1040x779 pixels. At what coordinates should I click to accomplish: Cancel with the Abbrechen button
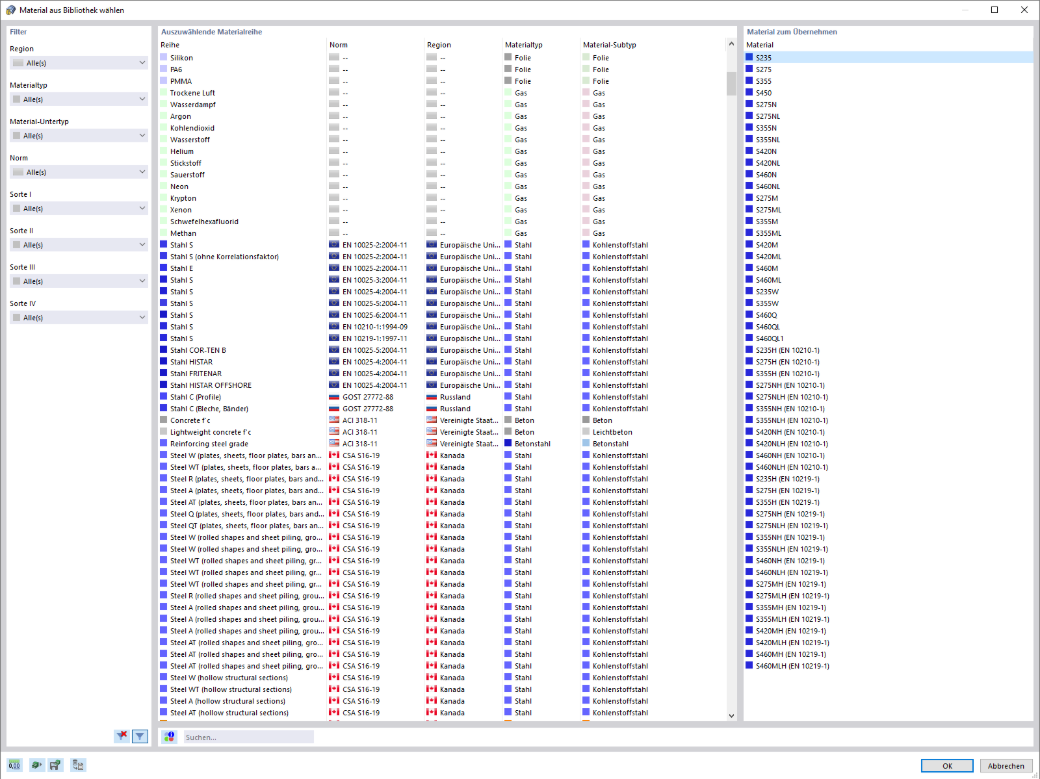[x=1006, y=766]
